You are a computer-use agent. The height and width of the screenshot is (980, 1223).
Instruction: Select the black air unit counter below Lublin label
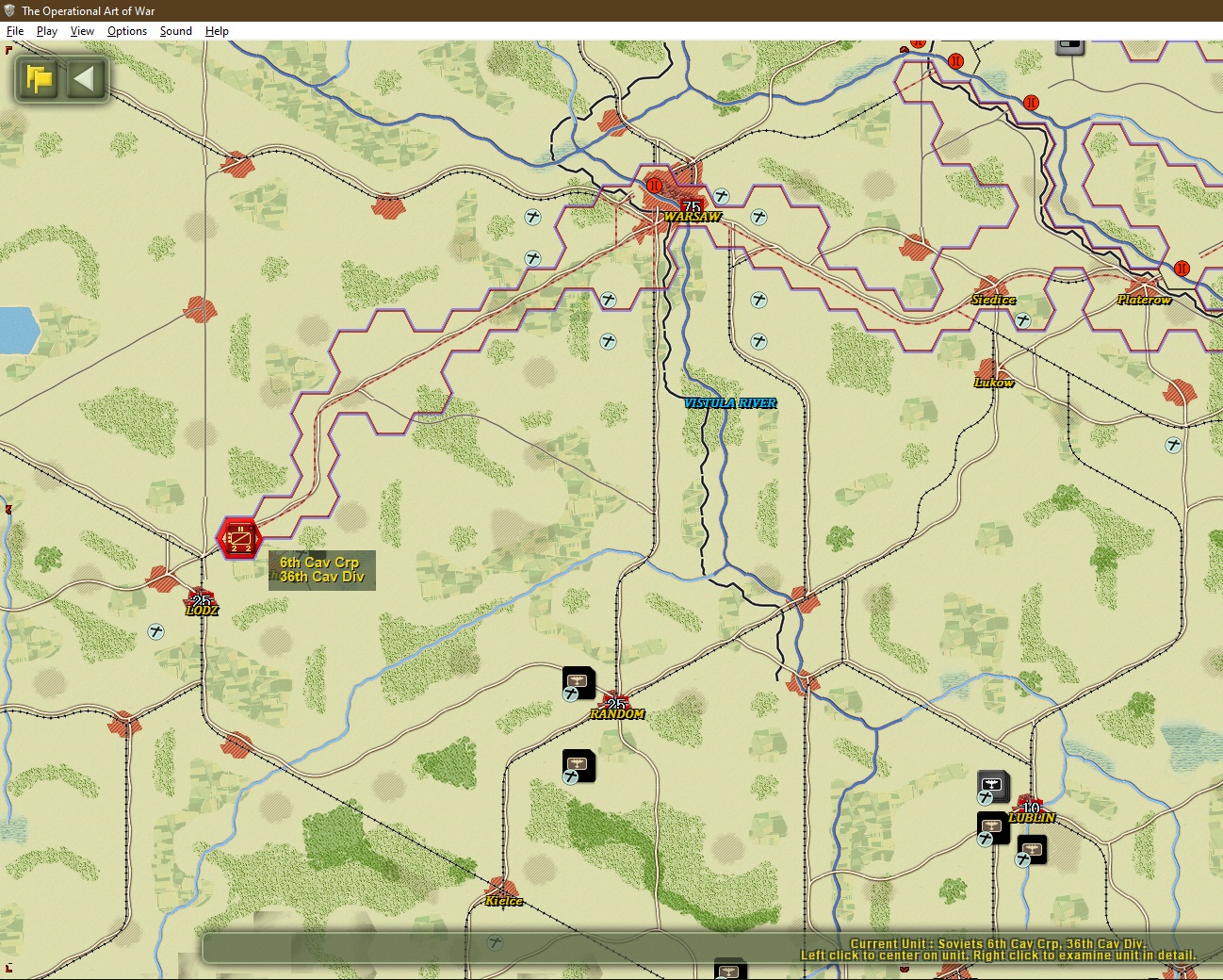[x=1033, y=850]
